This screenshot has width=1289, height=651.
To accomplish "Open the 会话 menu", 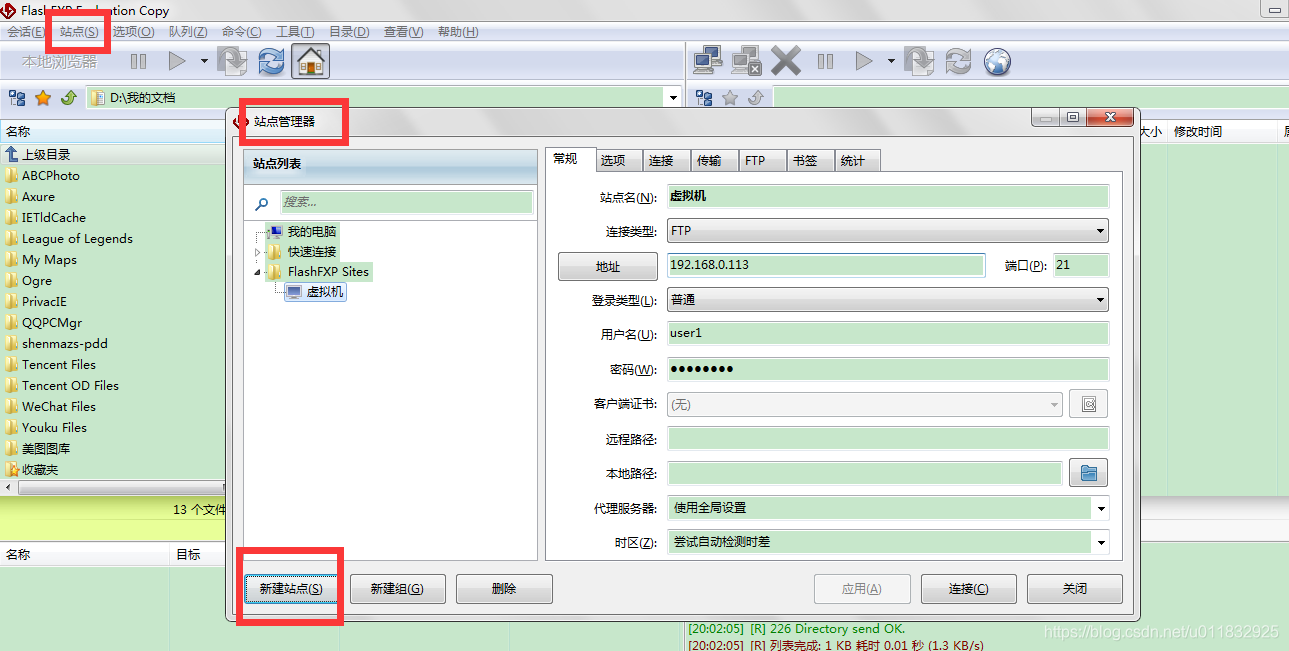I will [x=26, y=32].
